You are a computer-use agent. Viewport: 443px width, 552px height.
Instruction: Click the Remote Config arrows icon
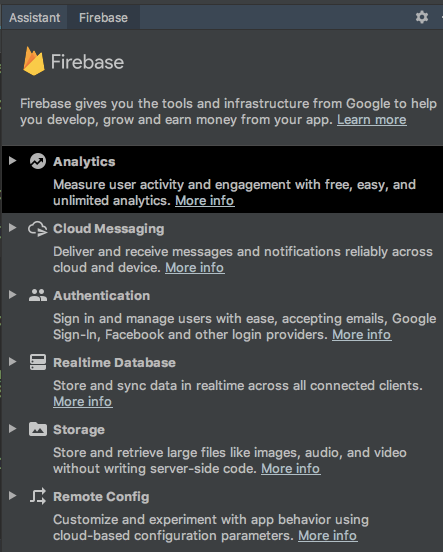[38, 496]
